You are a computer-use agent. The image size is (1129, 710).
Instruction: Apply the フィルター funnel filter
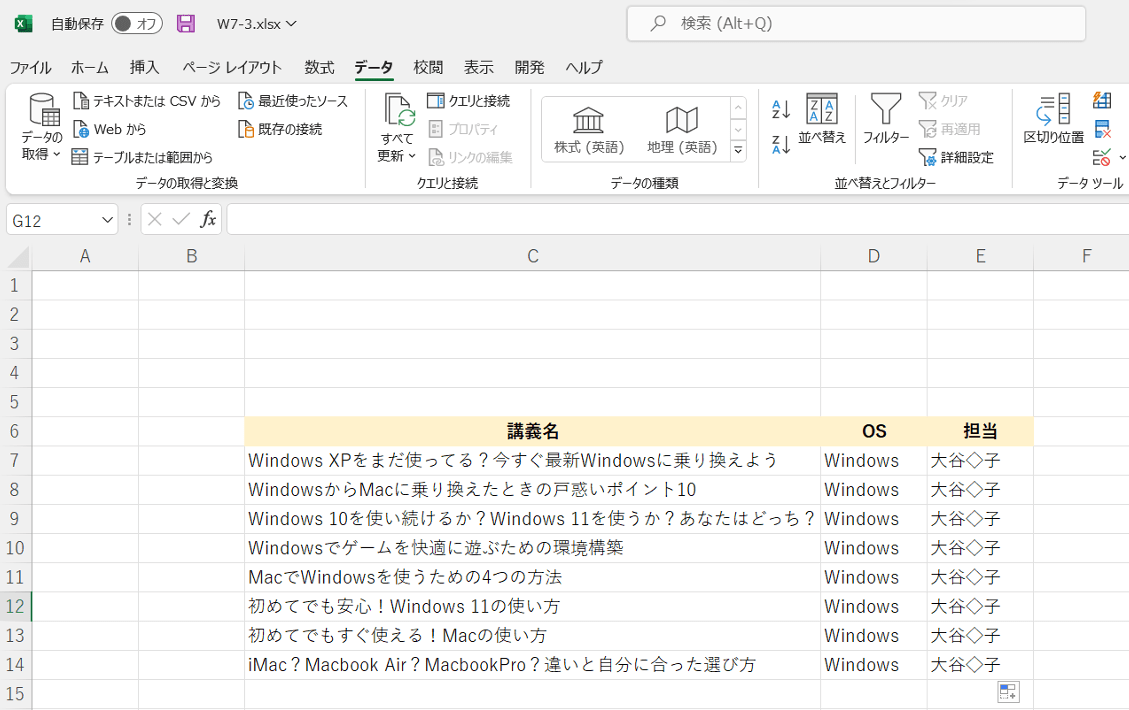coord(886,120)
